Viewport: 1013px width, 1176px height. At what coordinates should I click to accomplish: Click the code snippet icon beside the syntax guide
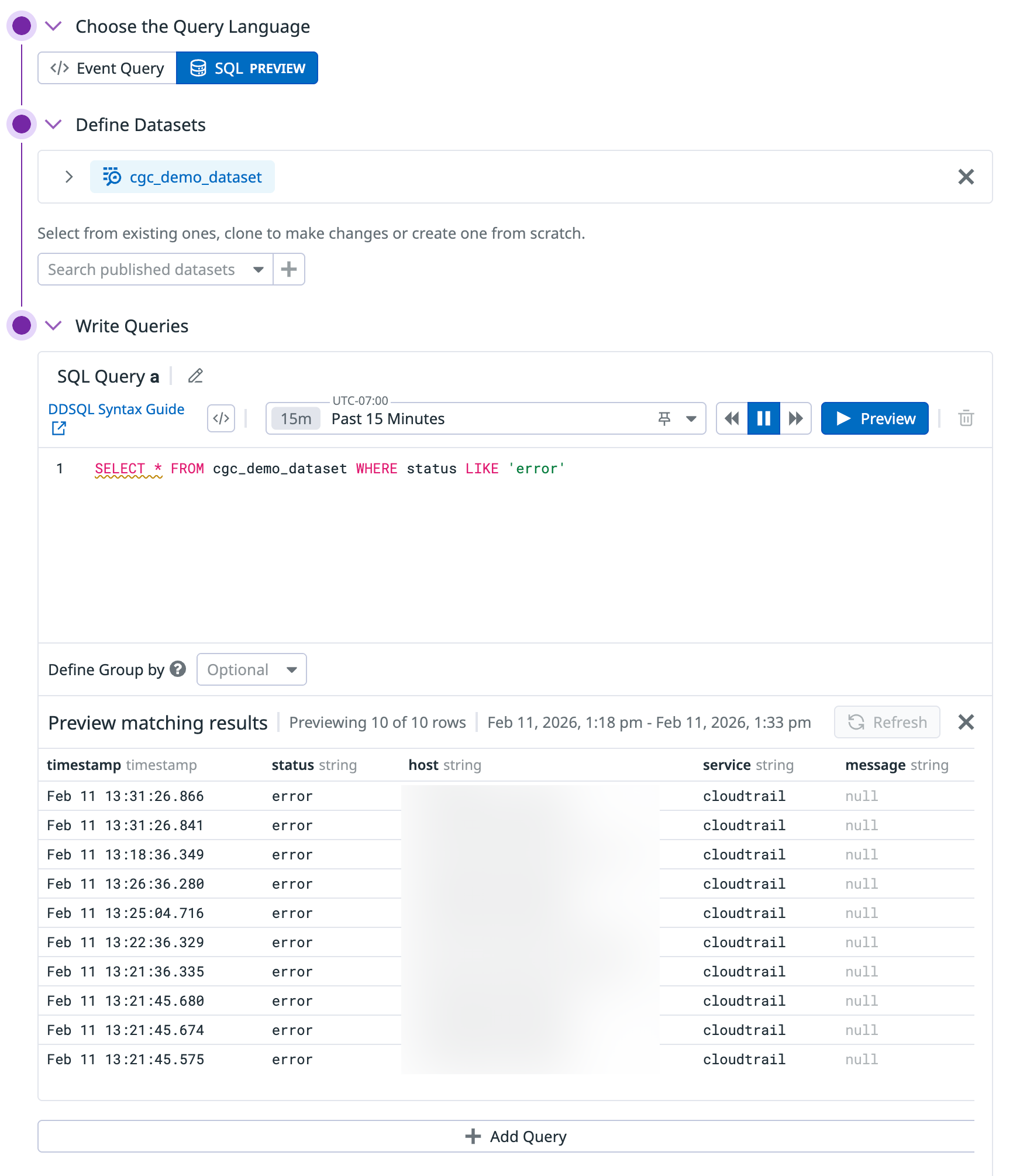[221, 418]
